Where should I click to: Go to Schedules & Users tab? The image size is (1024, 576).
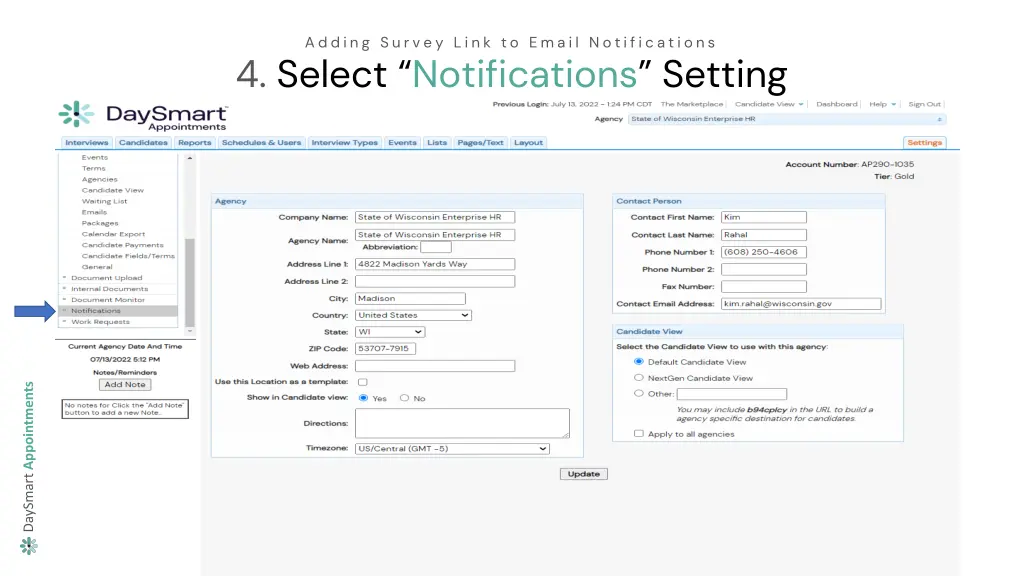(x=261, y=142)
